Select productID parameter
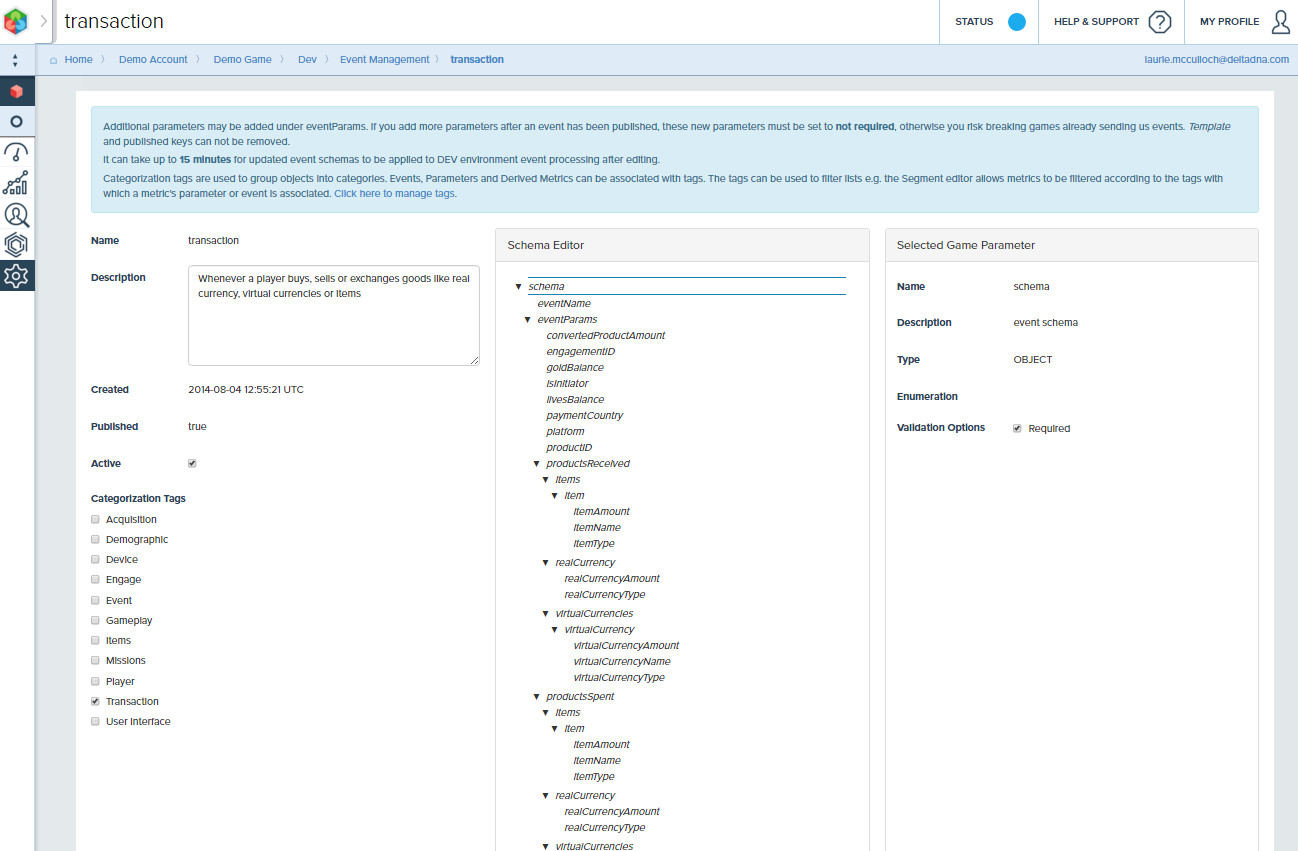Image resolution: width=1298 pixels, height=851 pixels. point(569,448)
